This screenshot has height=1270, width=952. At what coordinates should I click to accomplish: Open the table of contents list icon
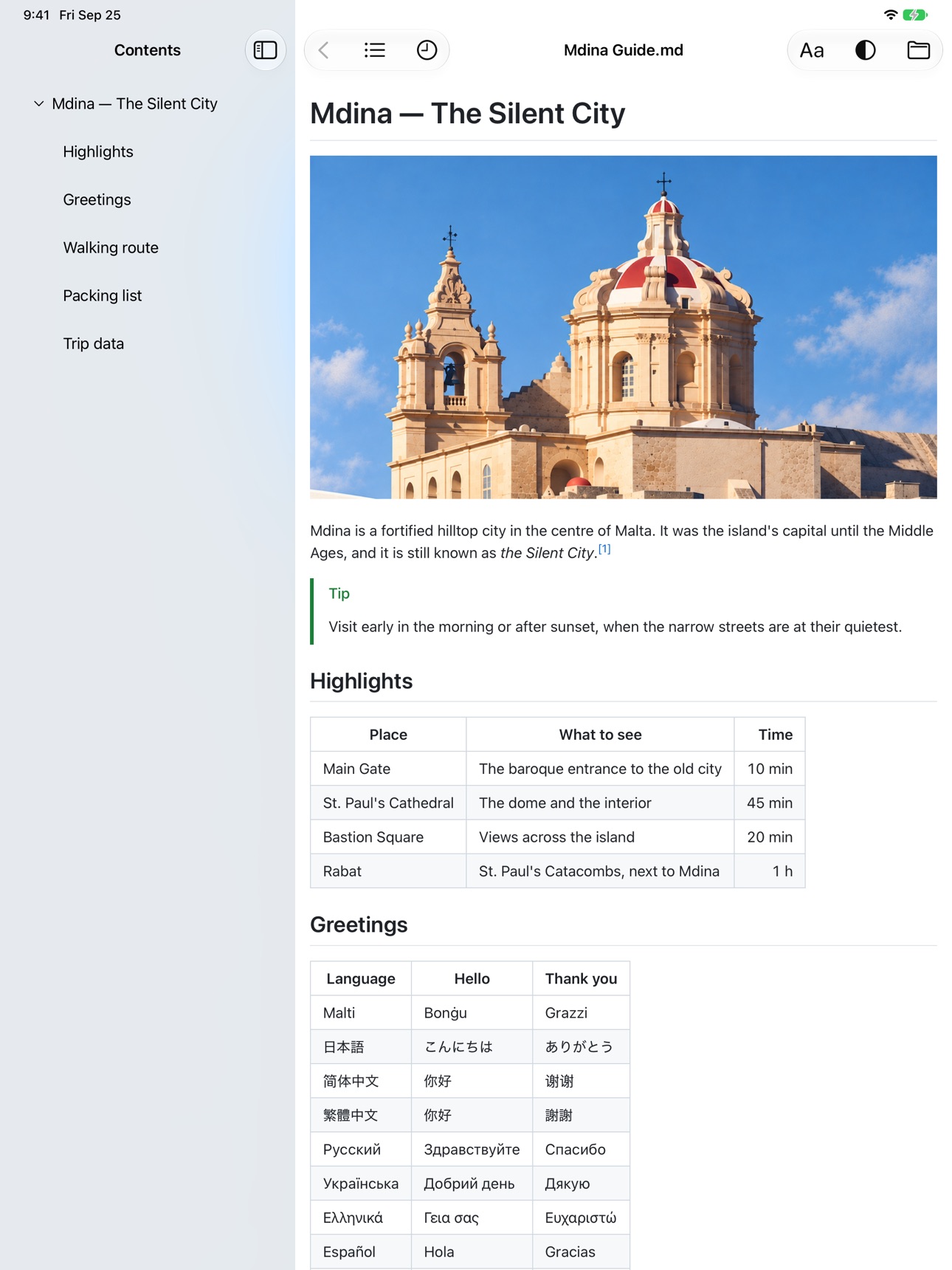375,50
